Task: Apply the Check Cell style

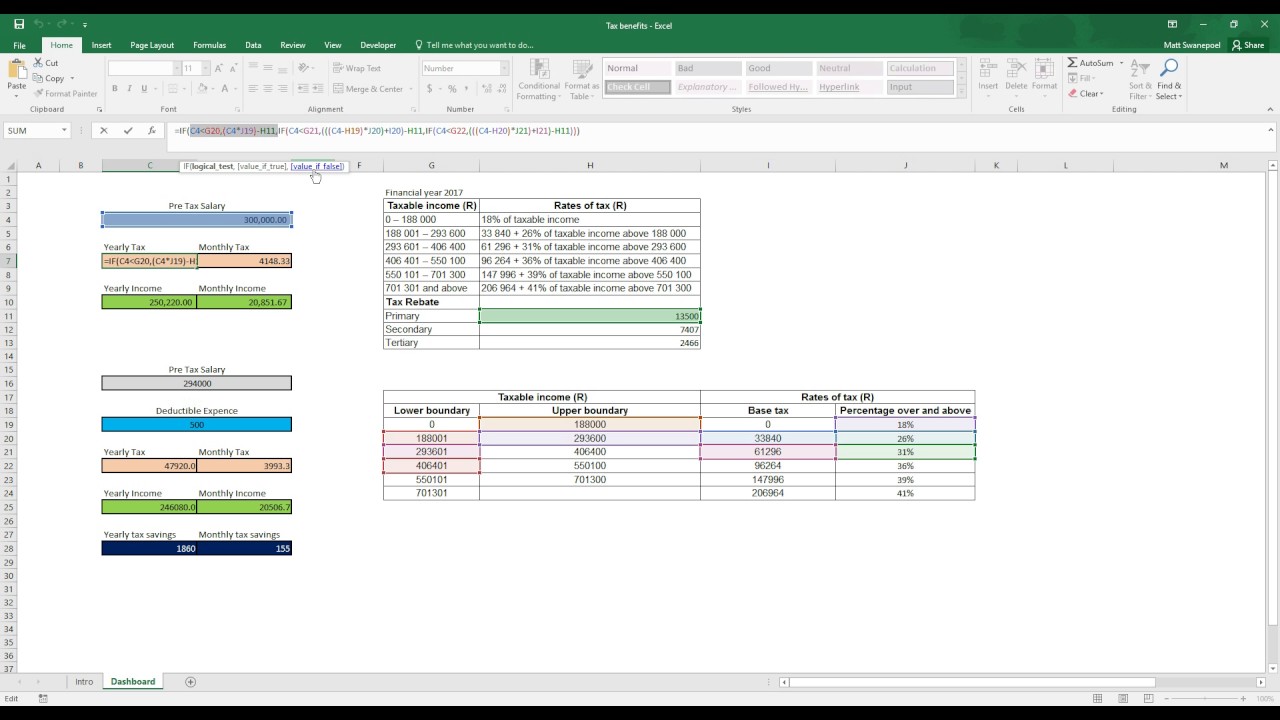Action: pyautogui.click(x=637, y=87)
